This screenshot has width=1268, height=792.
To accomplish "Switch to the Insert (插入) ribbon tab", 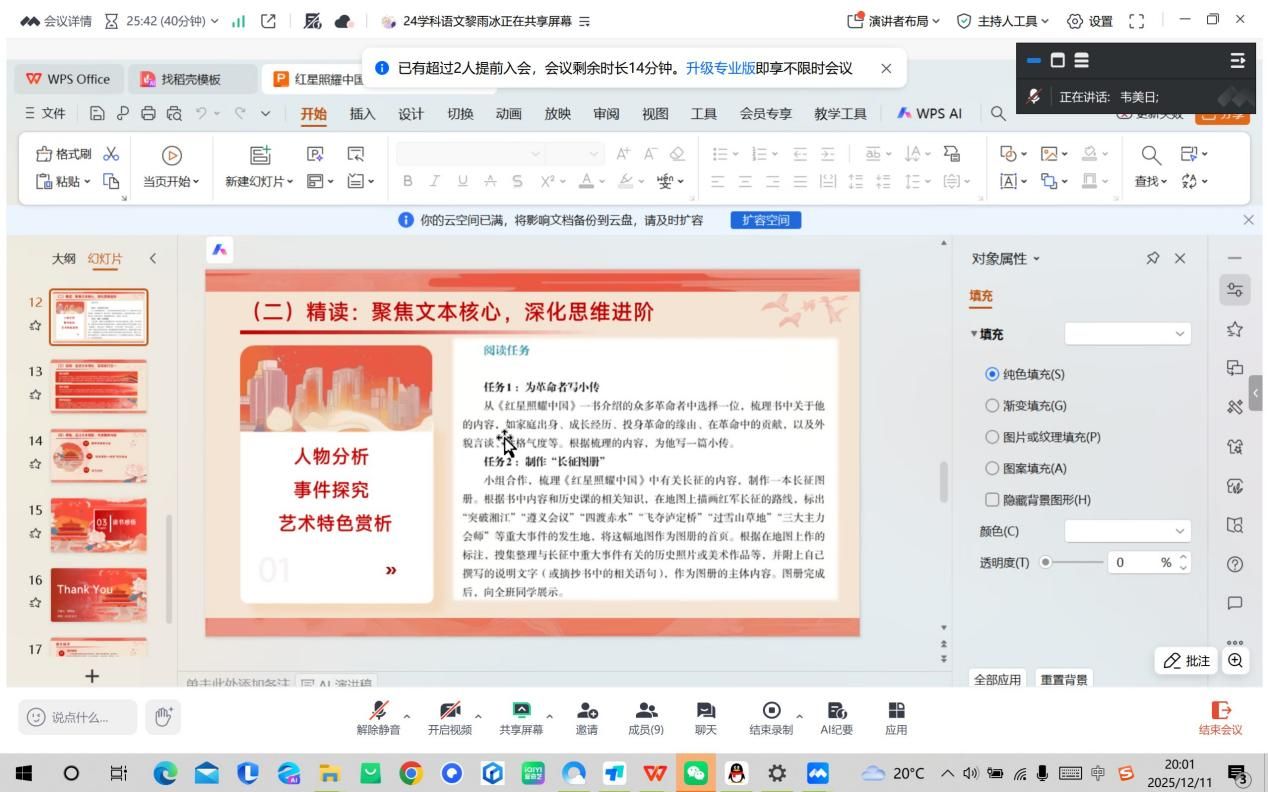I will click(363, 114).
